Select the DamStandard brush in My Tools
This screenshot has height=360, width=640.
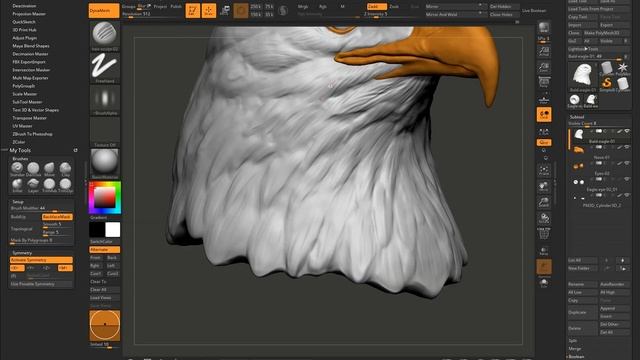[x=33, y=168]
